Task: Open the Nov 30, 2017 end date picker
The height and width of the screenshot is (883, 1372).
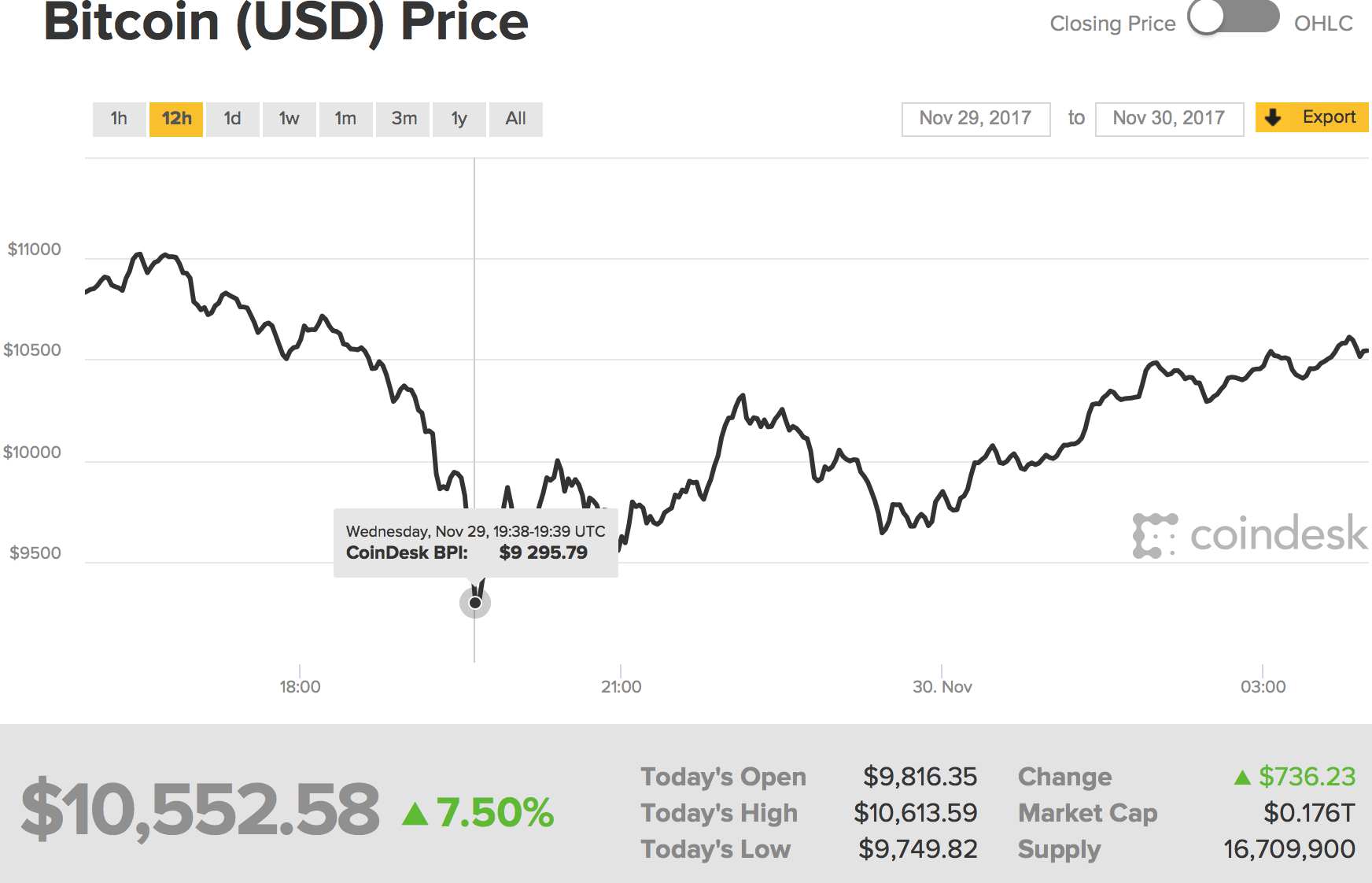Action: (1169, 119)
